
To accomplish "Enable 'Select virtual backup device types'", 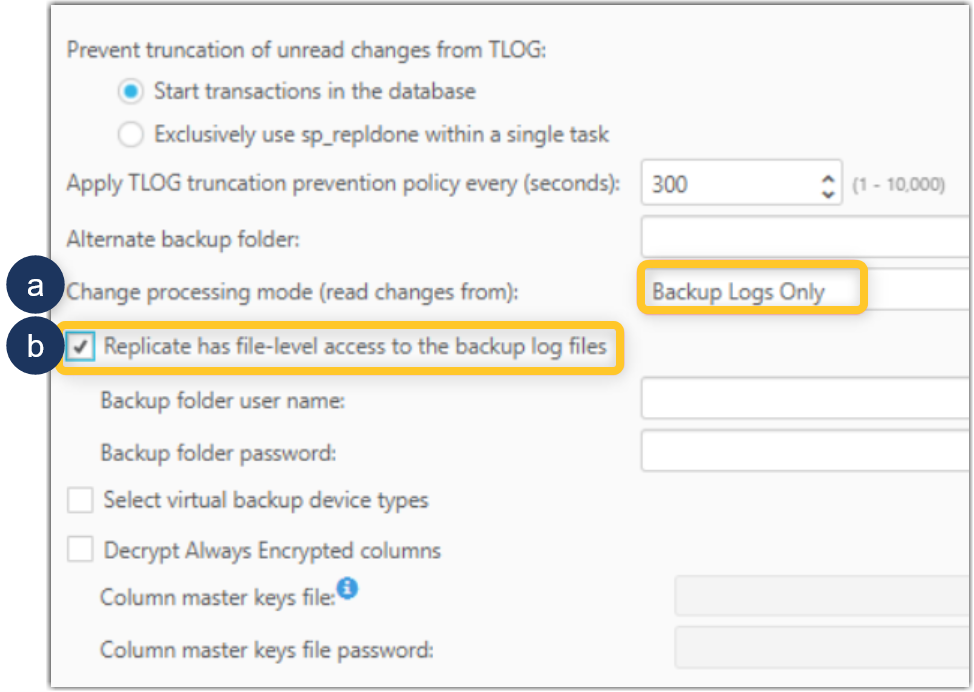I will click(x=79, y=500).
